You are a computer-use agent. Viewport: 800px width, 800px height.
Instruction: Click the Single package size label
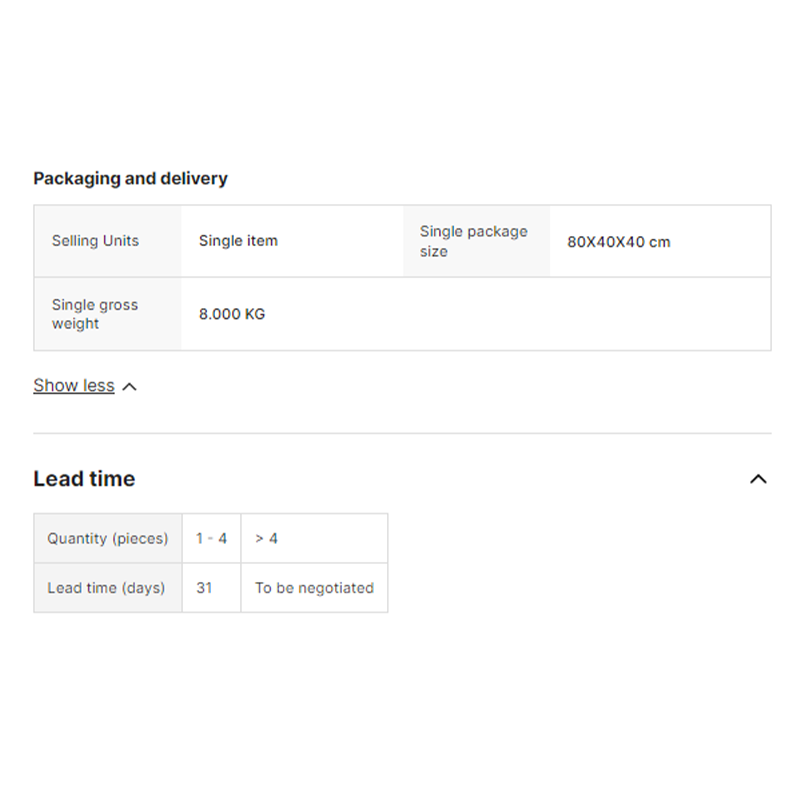(x=474, y=241)
